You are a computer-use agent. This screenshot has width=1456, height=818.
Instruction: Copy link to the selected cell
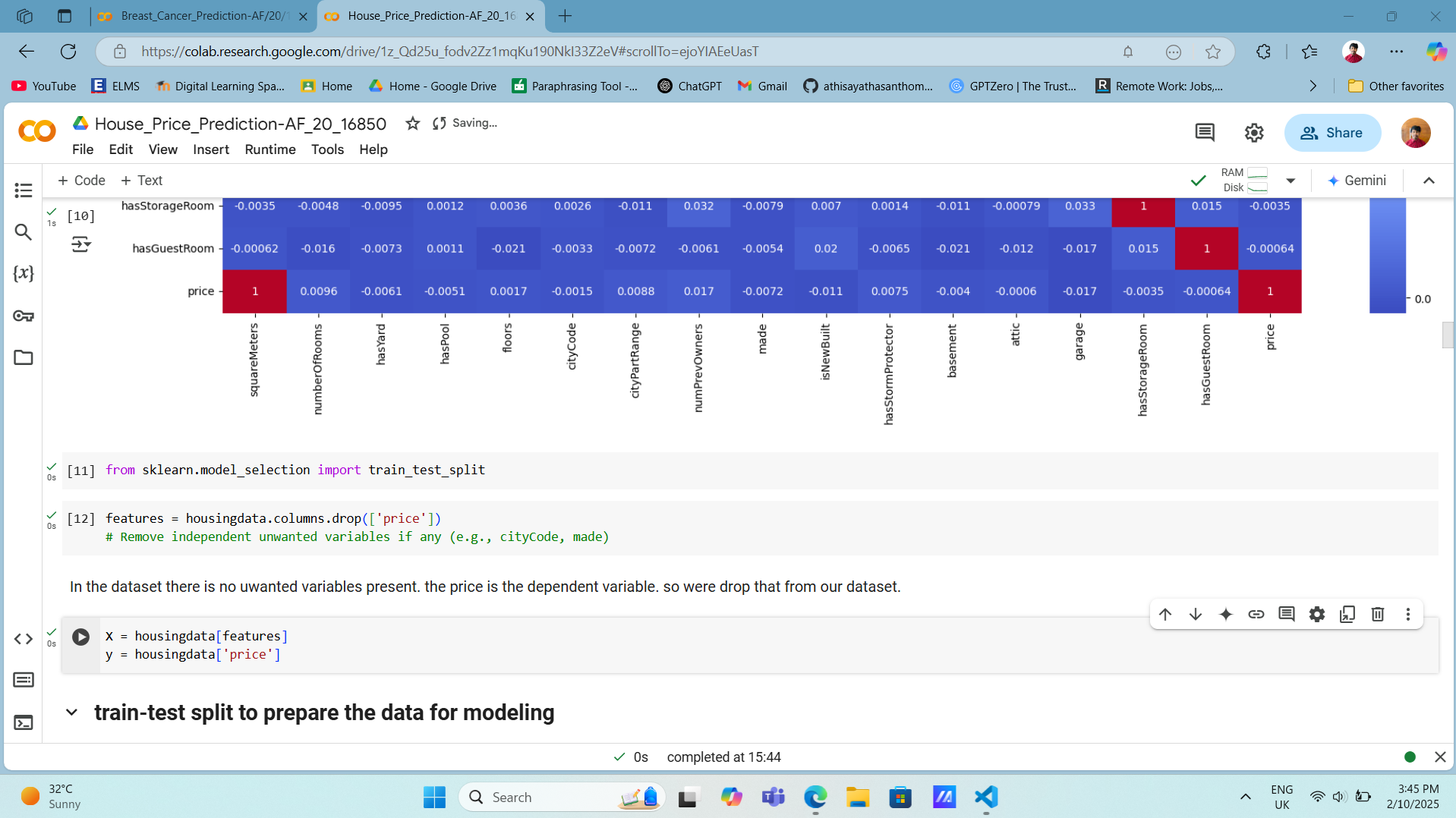pos(1256,615)
